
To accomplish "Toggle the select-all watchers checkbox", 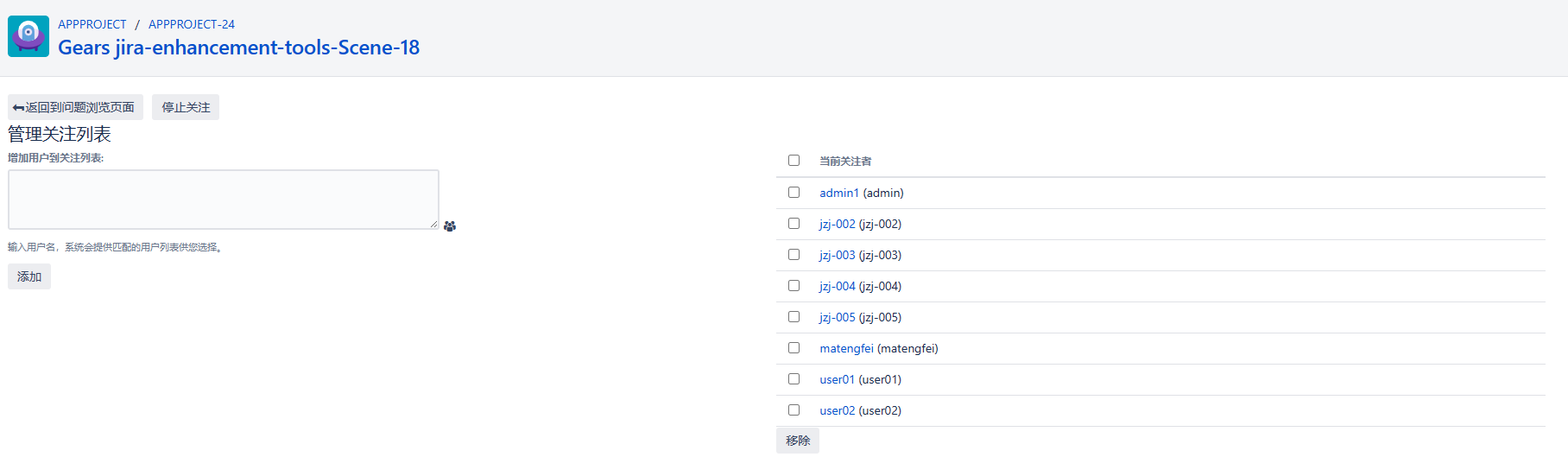I will 793,161.
